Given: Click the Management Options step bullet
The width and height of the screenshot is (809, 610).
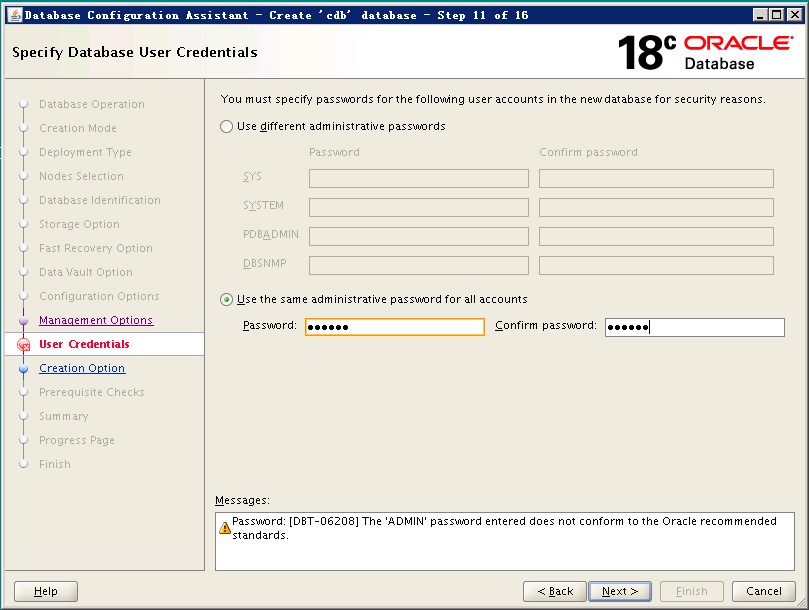Looking at the screenshot, I should [23, 320].
